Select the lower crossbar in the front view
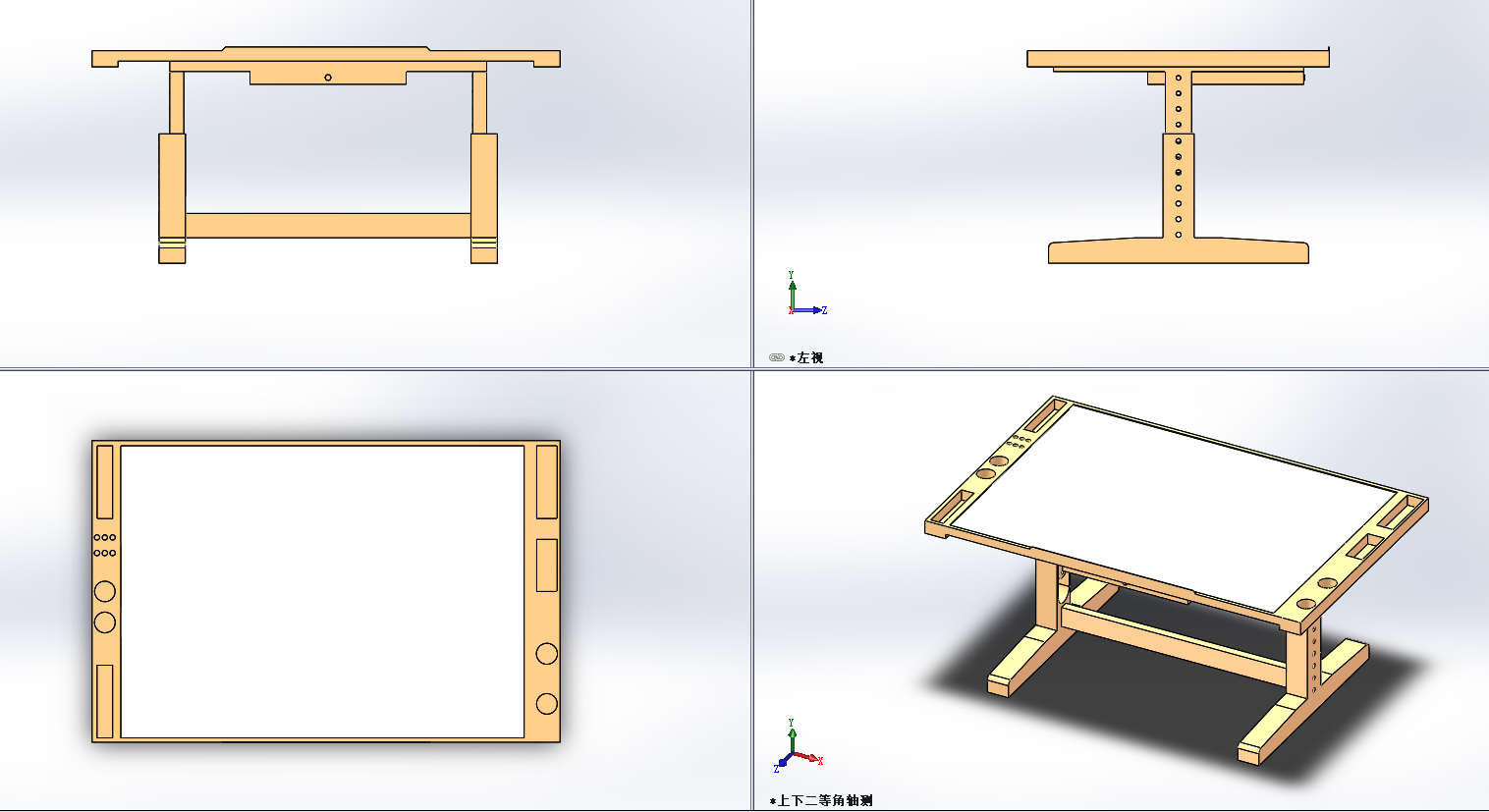This screenshot has width=1489, height=812. pos(328,226)
